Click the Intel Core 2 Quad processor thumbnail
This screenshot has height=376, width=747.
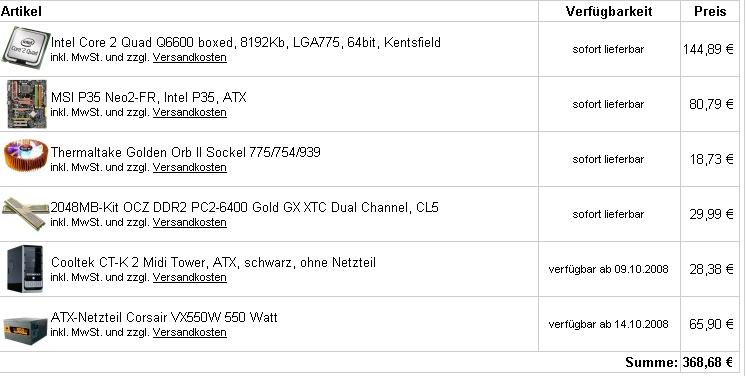[26, 47]
